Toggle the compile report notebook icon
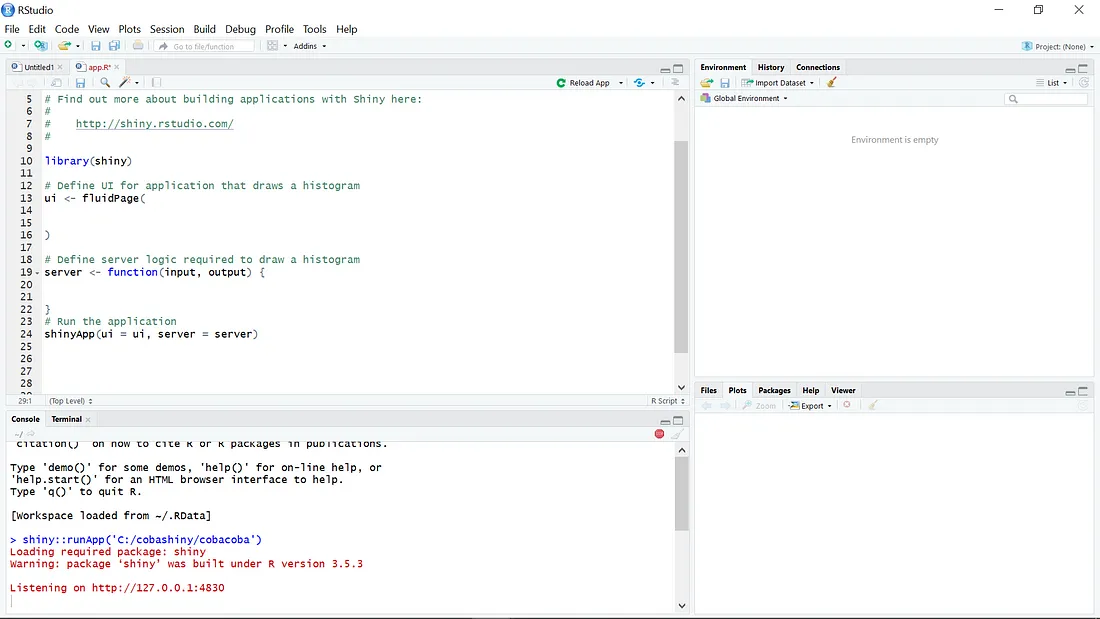The width and height of the screenshot is (1100, 619). point(156,83)
